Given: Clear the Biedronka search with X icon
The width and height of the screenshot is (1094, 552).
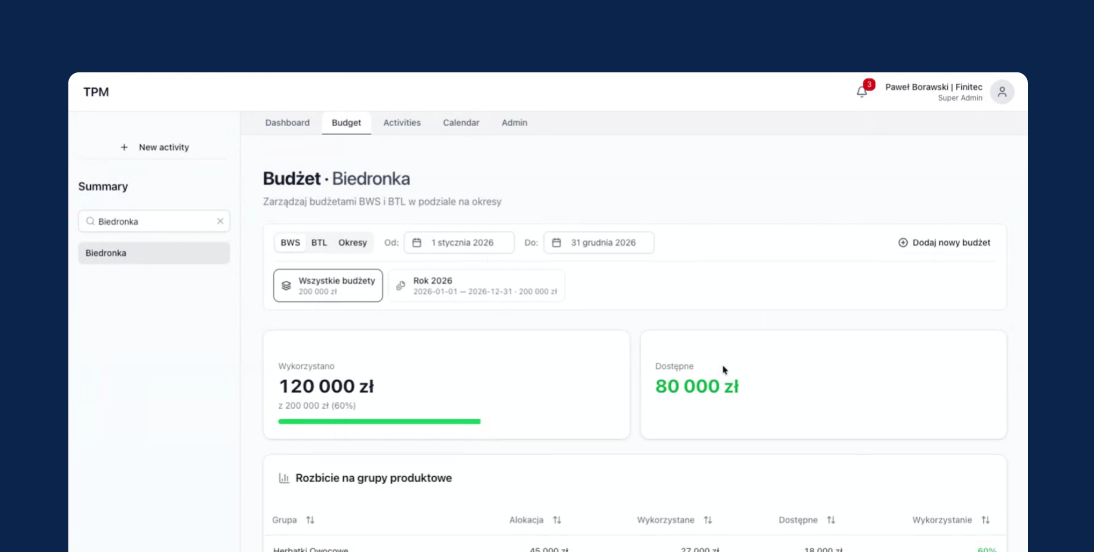Looking at the screenshot, I should click(x=220, y=221).
